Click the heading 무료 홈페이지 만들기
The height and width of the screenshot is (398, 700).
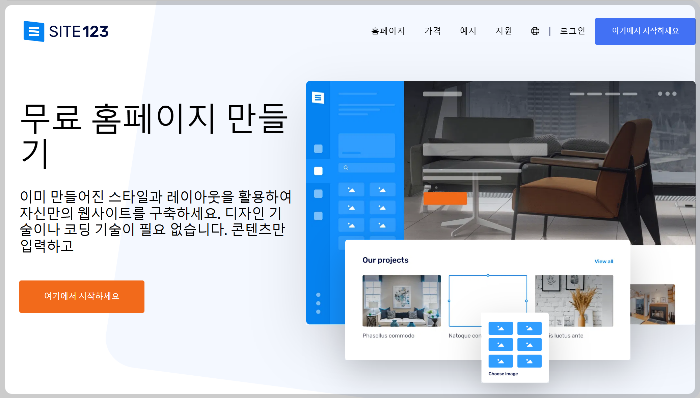[x=154, y=135]
